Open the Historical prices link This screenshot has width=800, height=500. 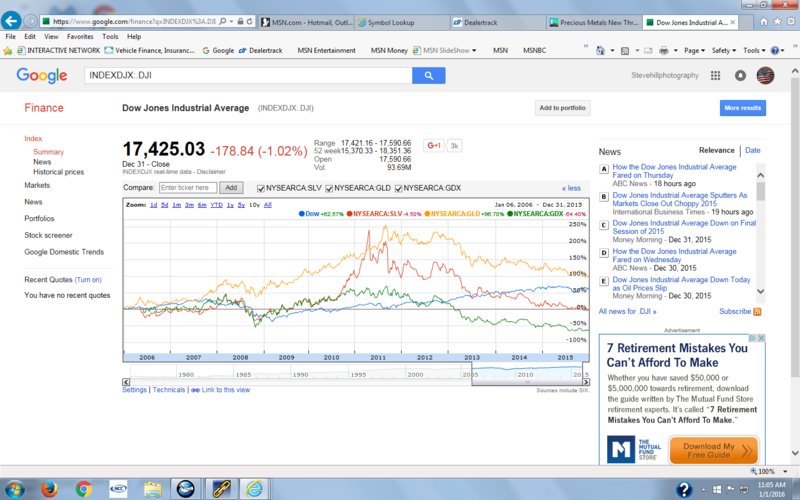tap(58, 172)
